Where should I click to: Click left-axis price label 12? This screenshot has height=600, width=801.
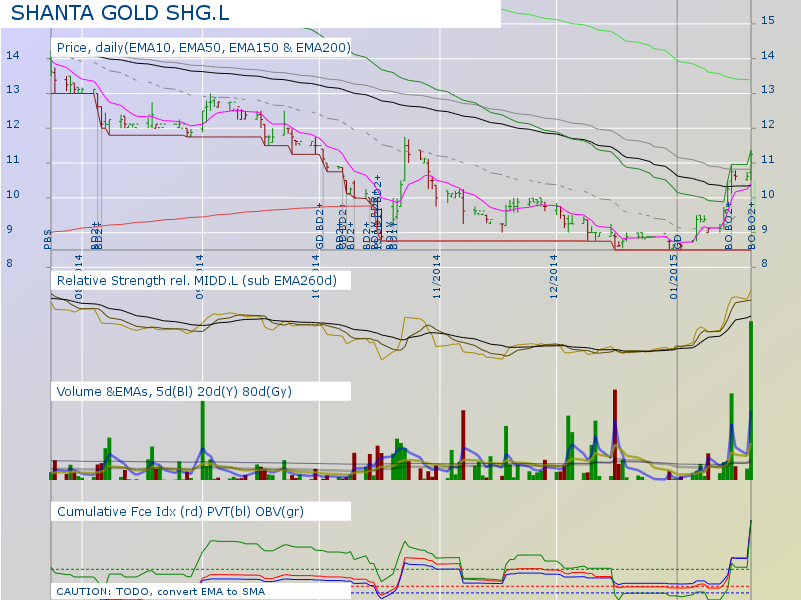pyautogui.click(x=13, y=125)
